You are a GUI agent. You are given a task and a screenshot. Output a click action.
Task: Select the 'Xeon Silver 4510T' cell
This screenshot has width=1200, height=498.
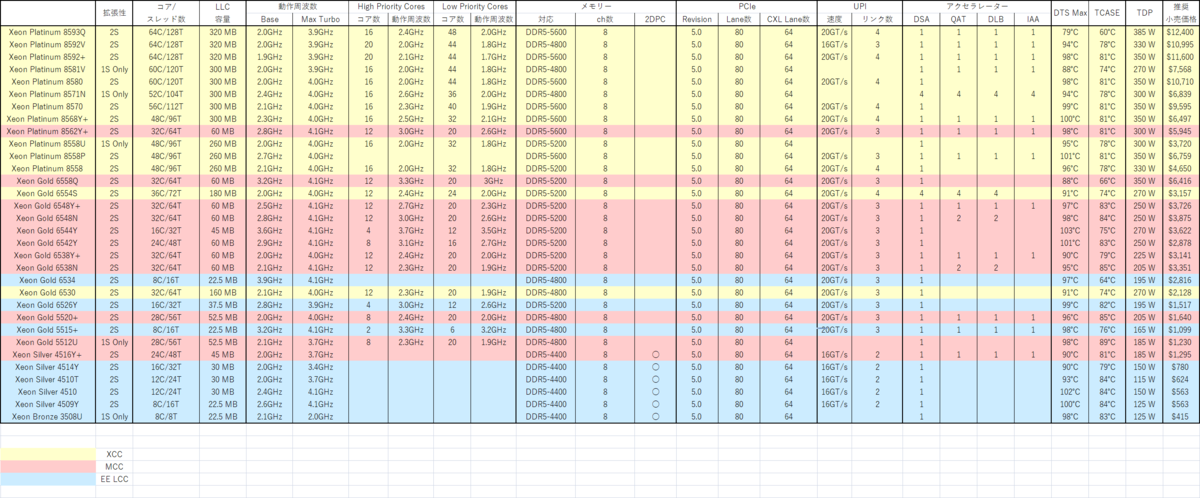47,379
